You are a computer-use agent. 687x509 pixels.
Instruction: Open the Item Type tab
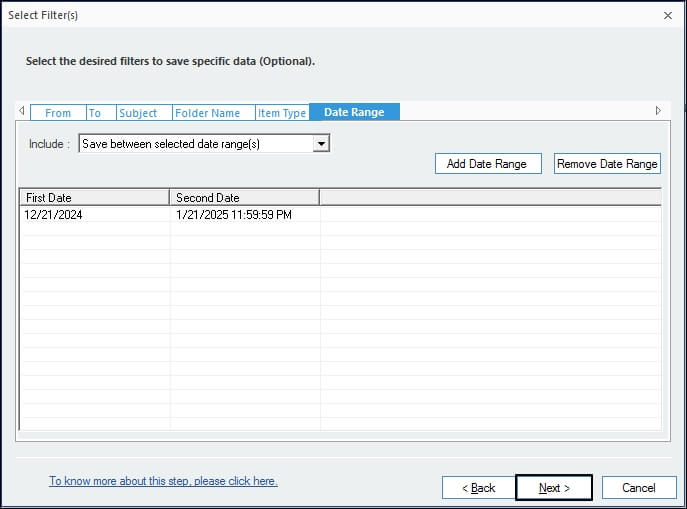pyautogui.click(x=281, y=113)
